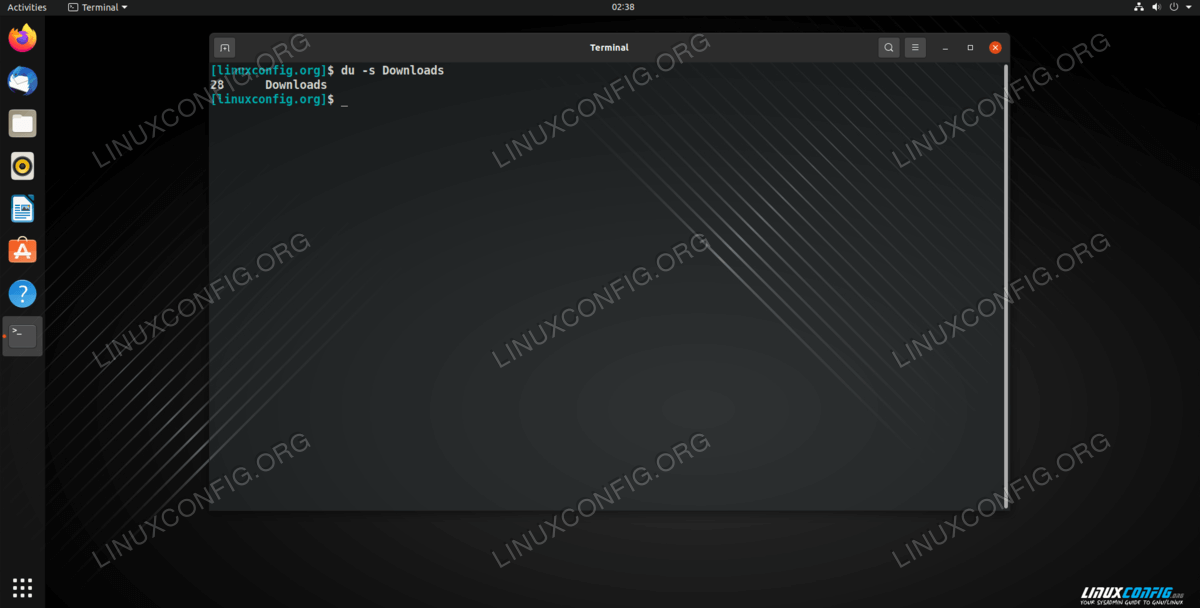Screen dimensions: 1200x608
Task: Open the terminal hamburger menu
Action: (x=915, y=47)
